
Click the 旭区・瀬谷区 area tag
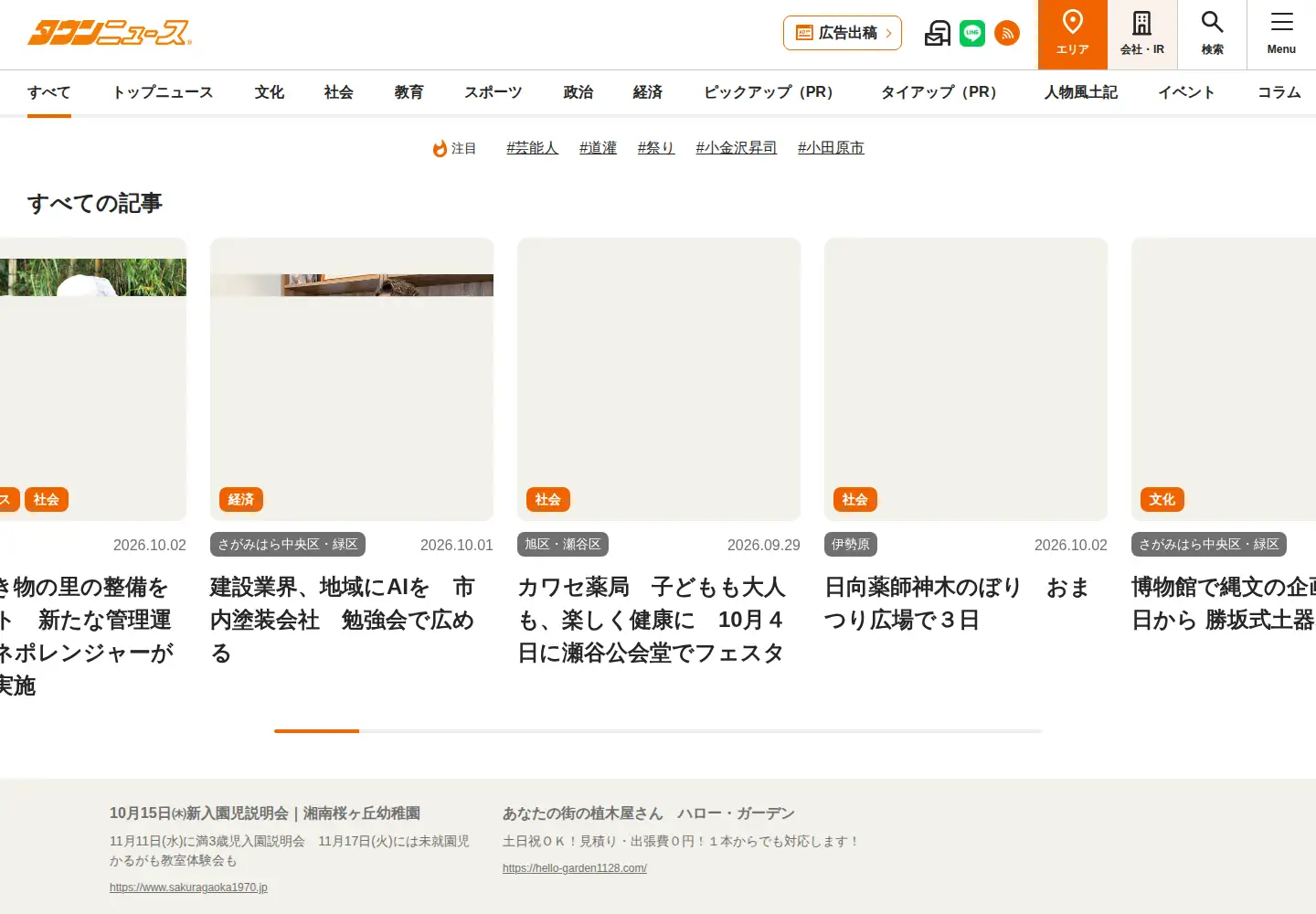pyautogui.click(x=563, y=545)
